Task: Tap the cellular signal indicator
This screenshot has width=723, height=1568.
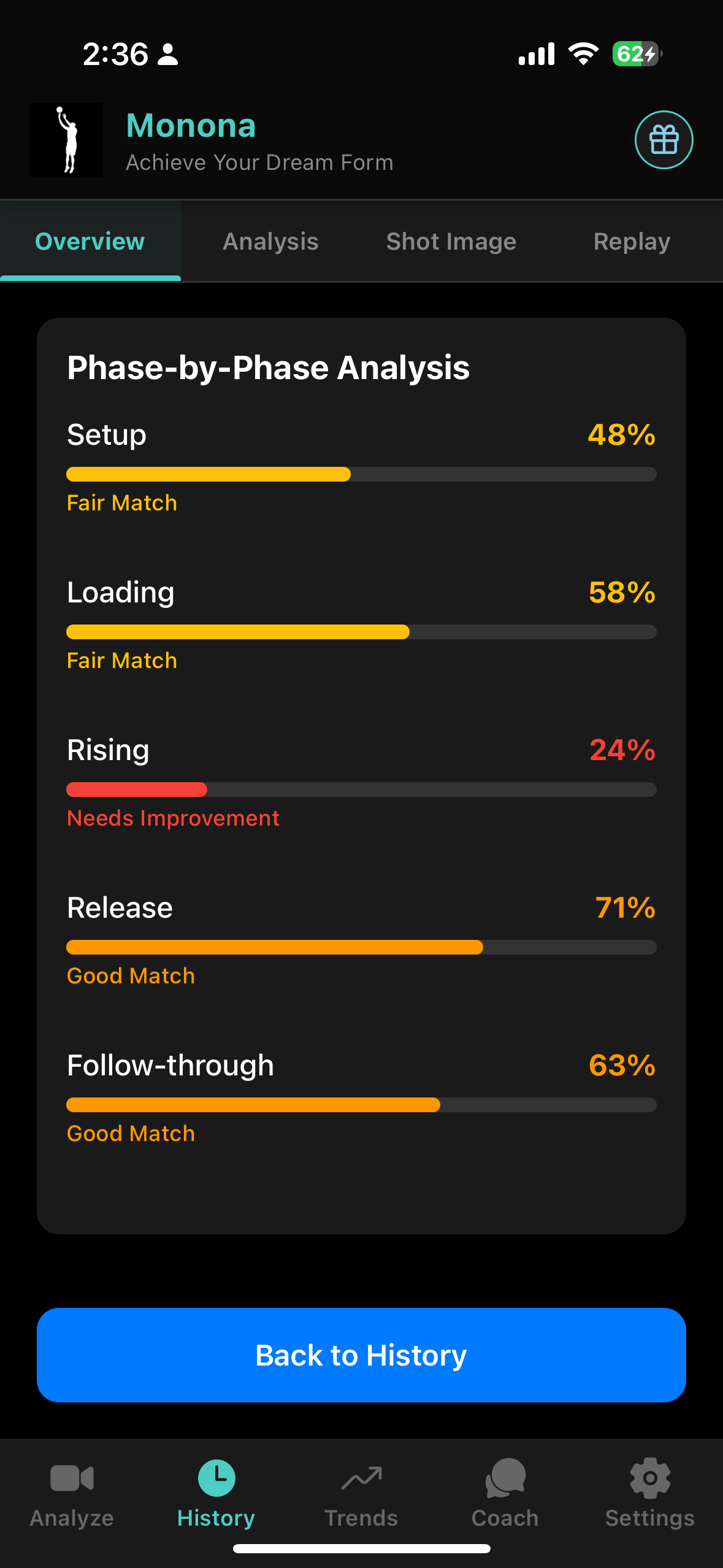Action: tap(536, 54)
